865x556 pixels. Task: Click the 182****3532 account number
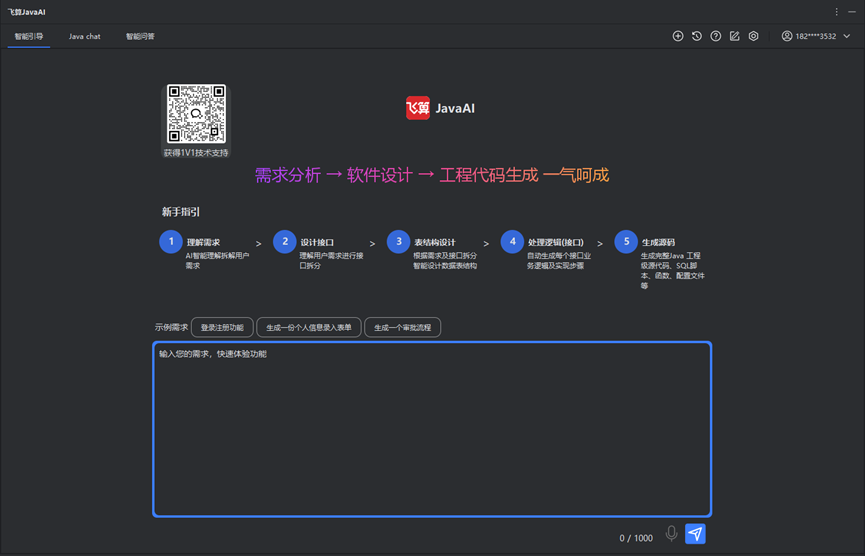(x=815, y=36)
